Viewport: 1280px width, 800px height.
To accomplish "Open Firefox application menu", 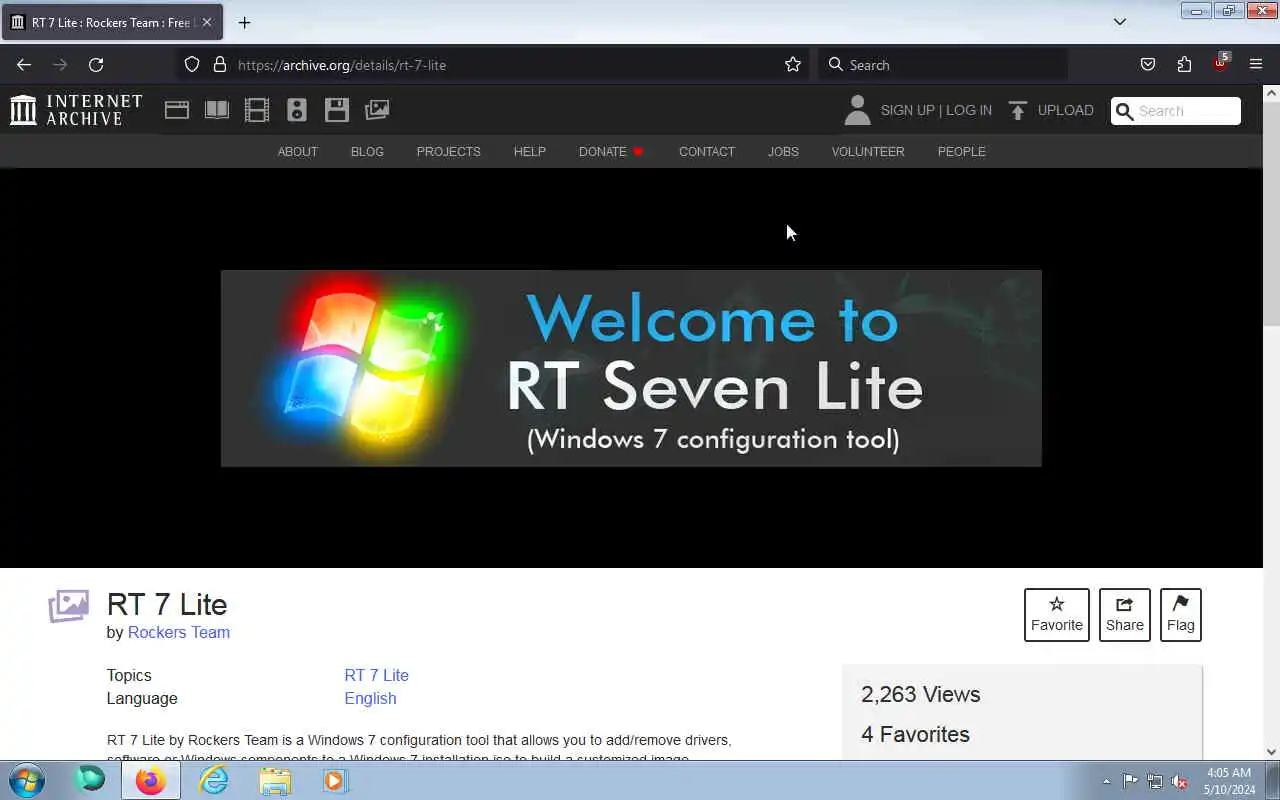I will click(1256, 64).
